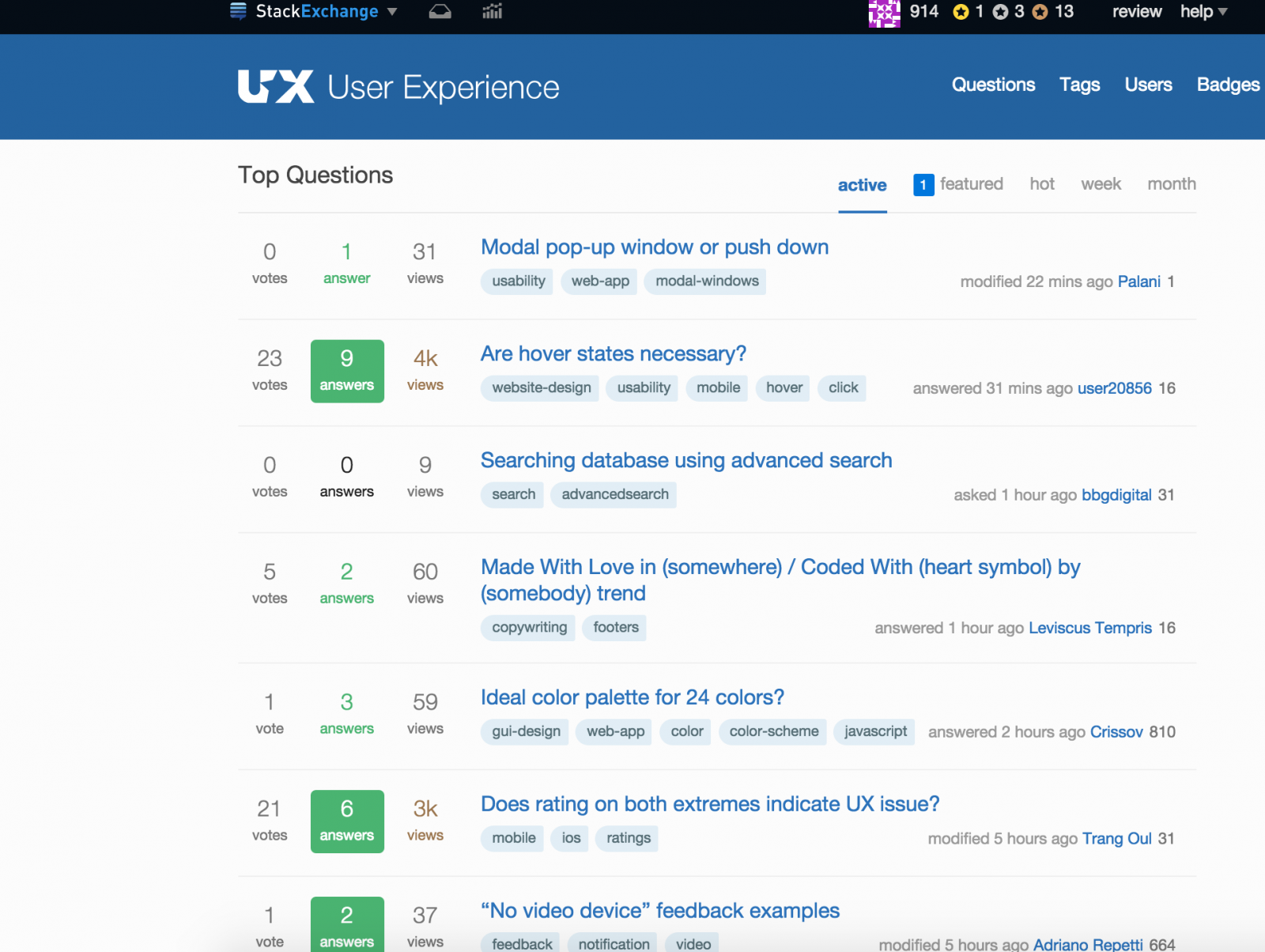Screen dimensions: 1265x952
Task: Open user profile Leviscus Tempris
Action: click(1089, 628)
